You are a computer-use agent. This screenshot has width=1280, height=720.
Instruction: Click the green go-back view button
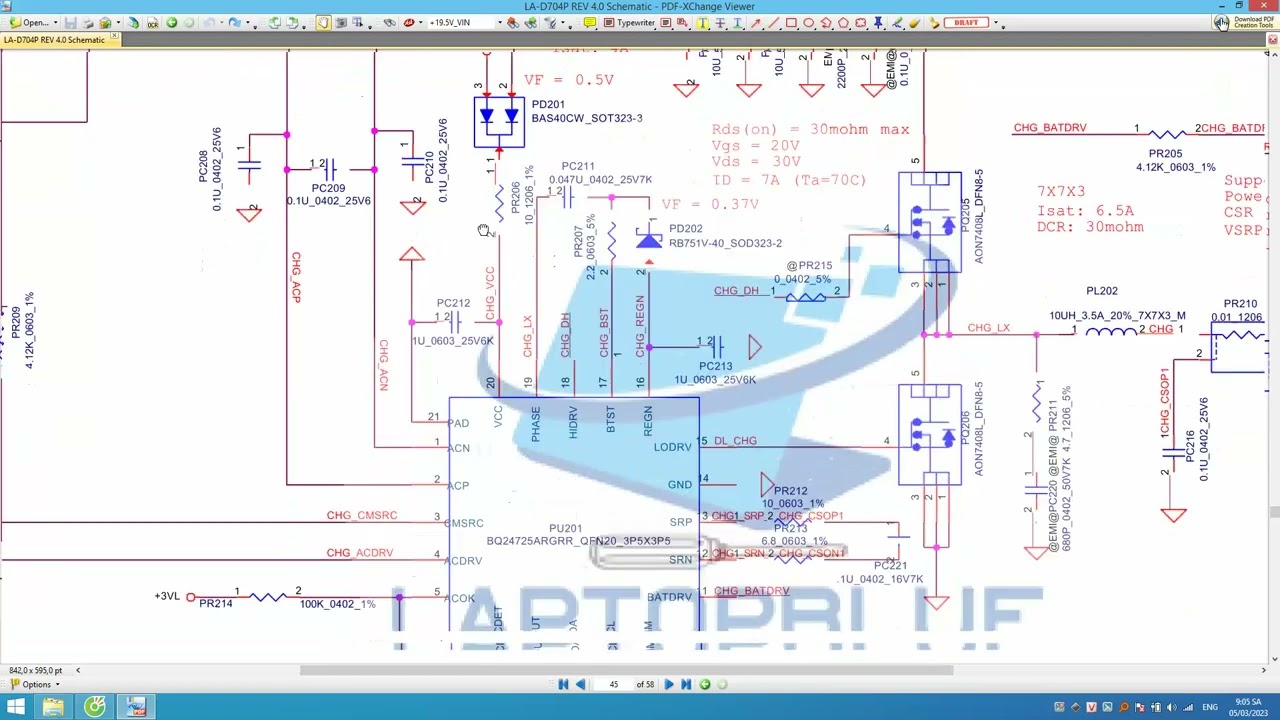(x=705, y=685)
